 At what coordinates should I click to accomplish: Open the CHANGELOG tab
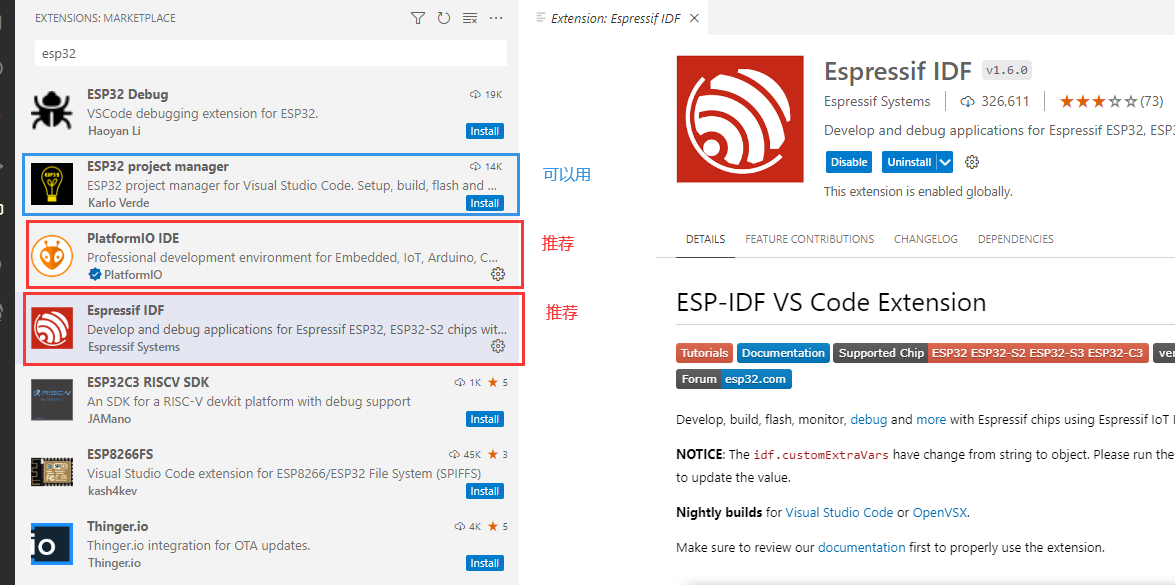(x=925, y=239)
